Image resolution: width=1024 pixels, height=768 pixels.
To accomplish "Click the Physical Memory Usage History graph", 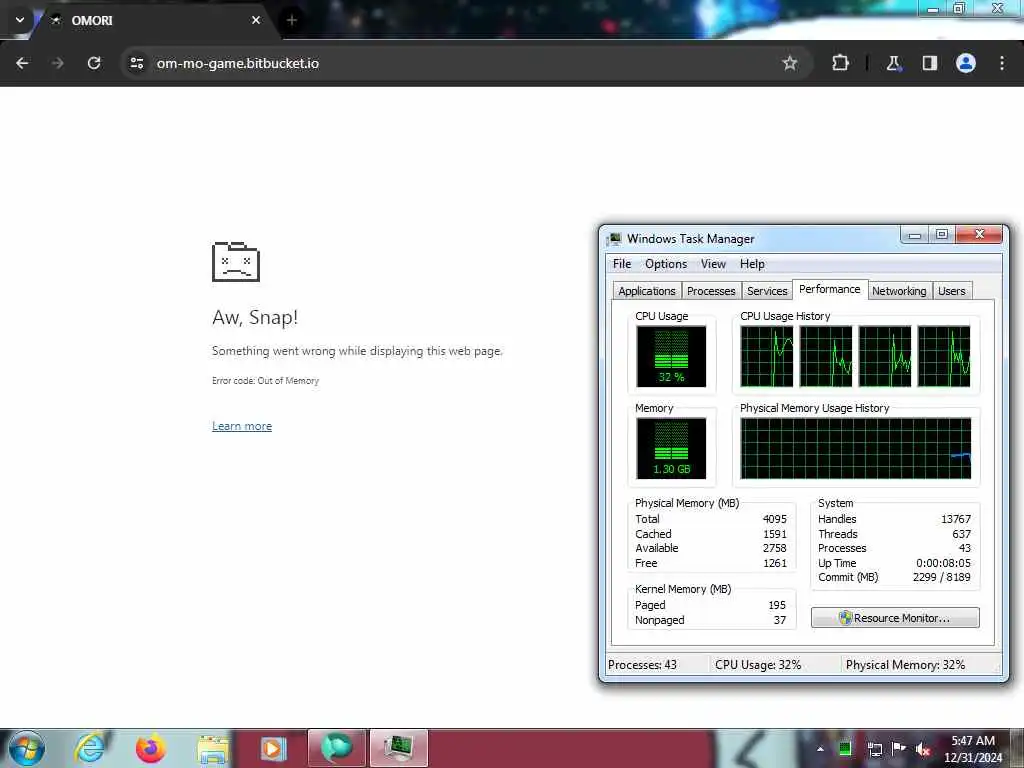I will click(x=856, y=449).
